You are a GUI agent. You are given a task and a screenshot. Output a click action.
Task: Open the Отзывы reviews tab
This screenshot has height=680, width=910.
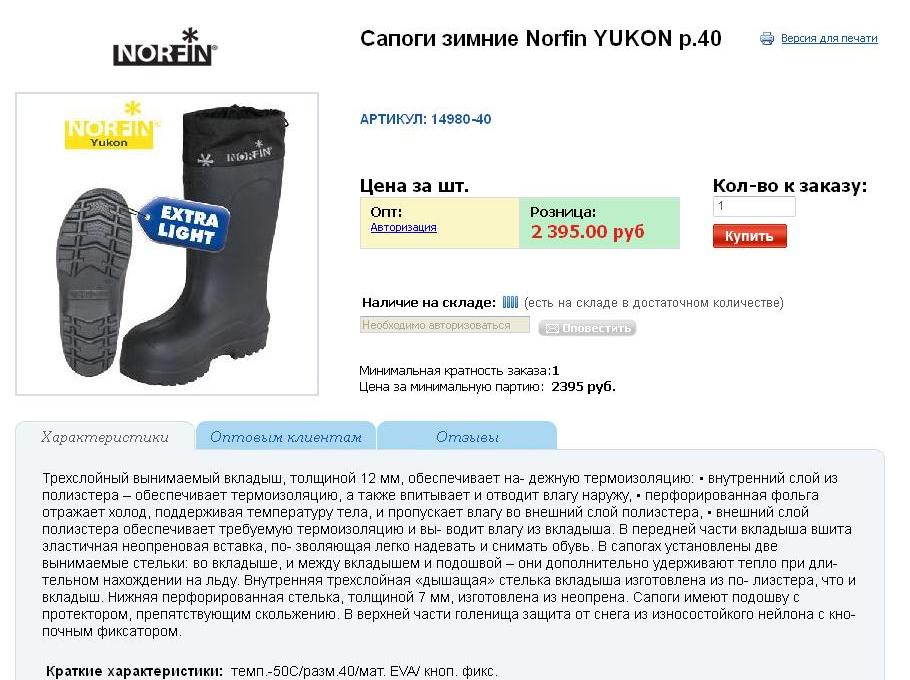[467, 437]
